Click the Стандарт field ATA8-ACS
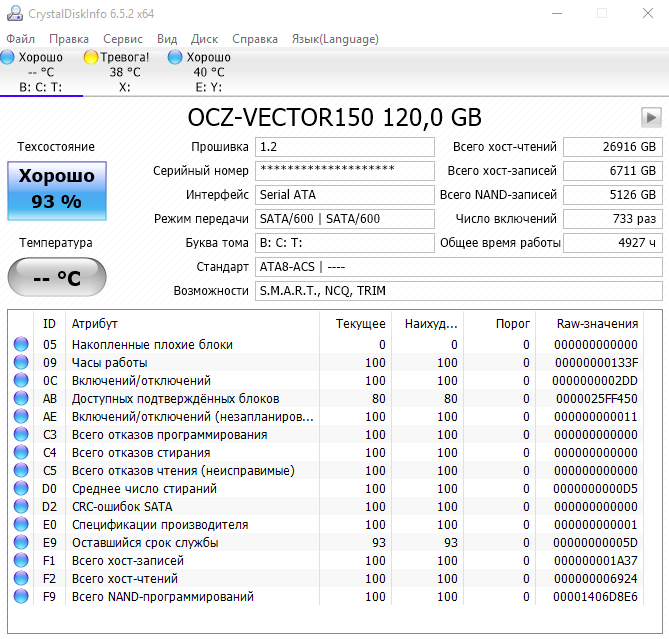669x639 pixels. [459, 267]
